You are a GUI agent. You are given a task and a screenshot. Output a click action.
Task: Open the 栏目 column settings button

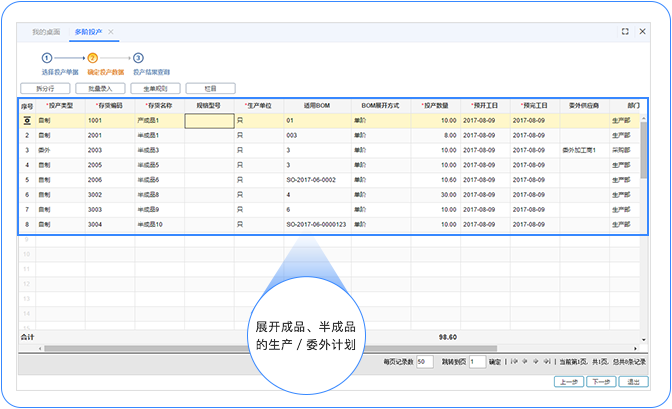(210, 88)
